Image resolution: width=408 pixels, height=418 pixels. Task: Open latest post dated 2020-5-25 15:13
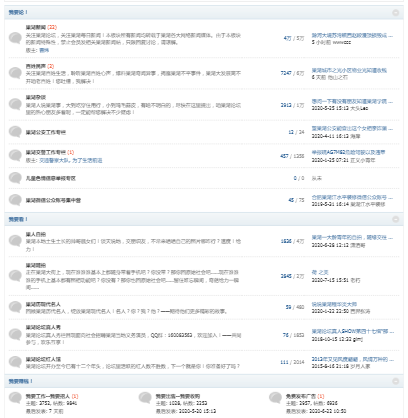pyautogui.click(x=352, y=101)
